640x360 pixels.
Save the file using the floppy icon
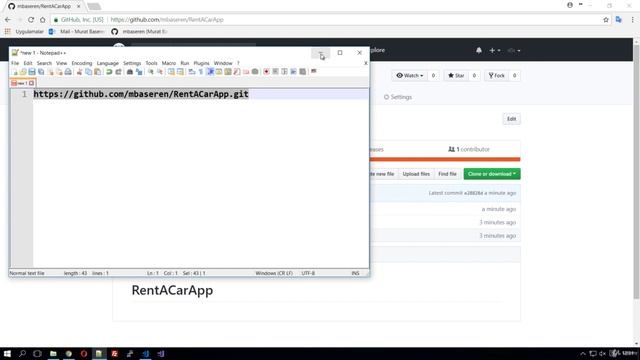coord(32,72)
